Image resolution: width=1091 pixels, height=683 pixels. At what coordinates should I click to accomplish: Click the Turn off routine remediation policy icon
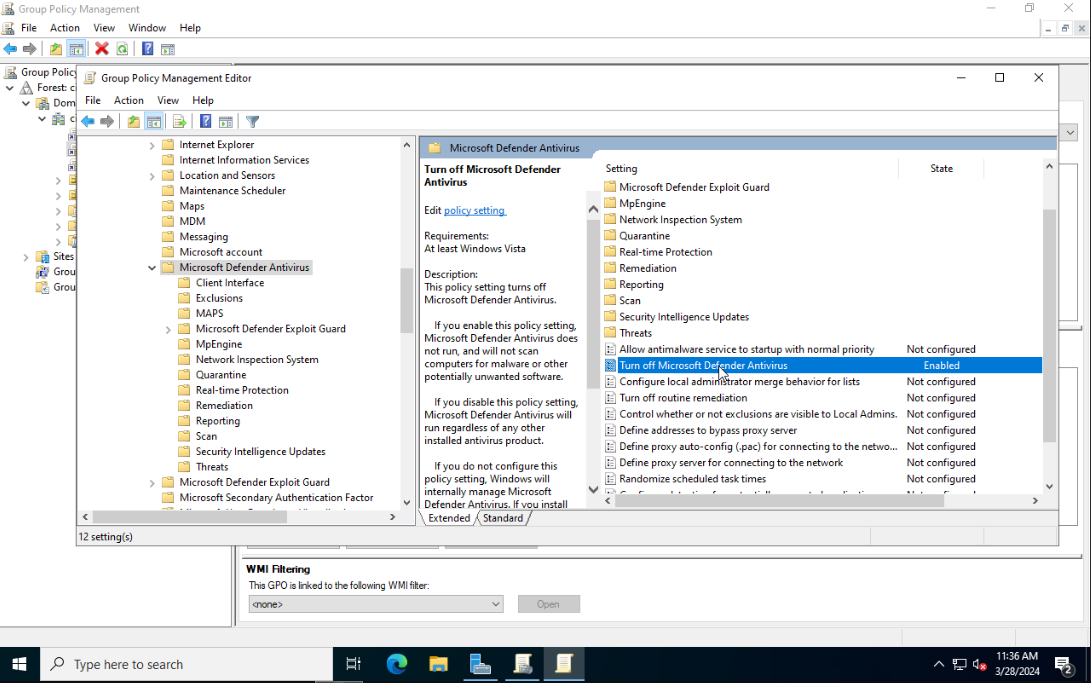[x=610, y=398]
